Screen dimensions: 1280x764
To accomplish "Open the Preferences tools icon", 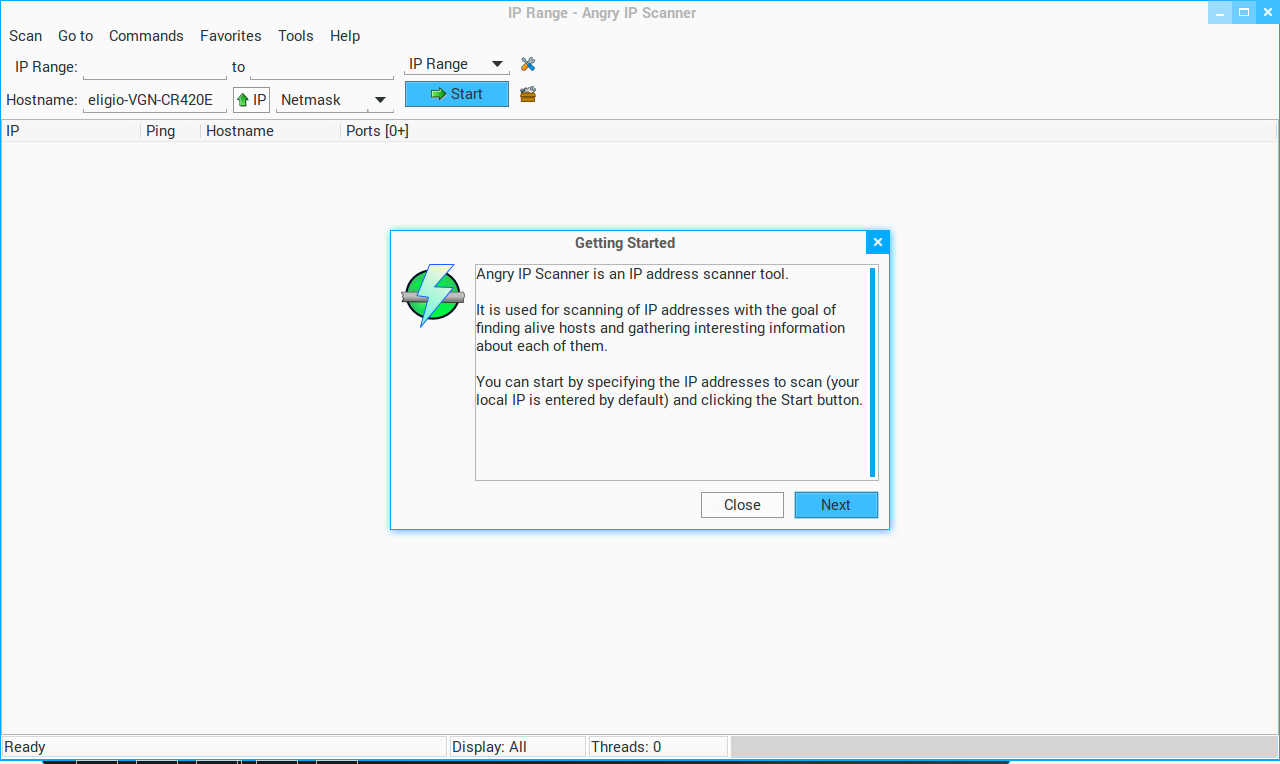I will [528, 64].
